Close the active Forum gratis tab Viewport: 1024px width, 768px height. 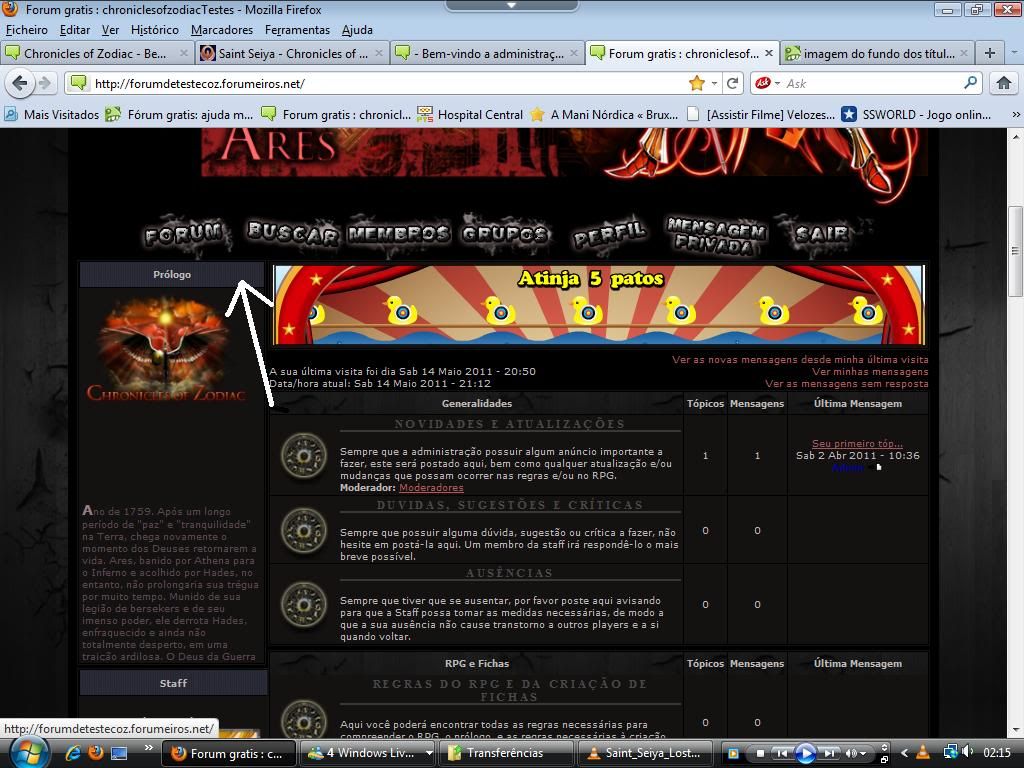(769, 54)
